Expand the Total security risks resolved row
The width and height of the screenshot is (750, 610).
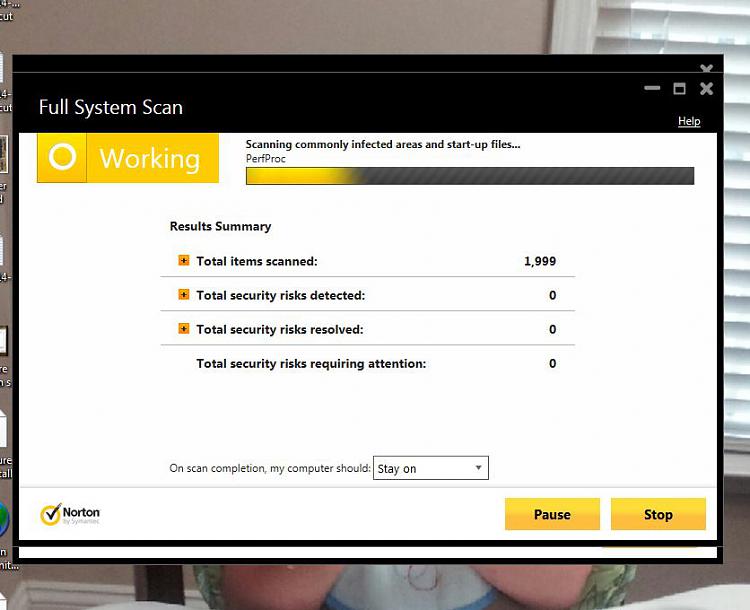pos(184,329)
